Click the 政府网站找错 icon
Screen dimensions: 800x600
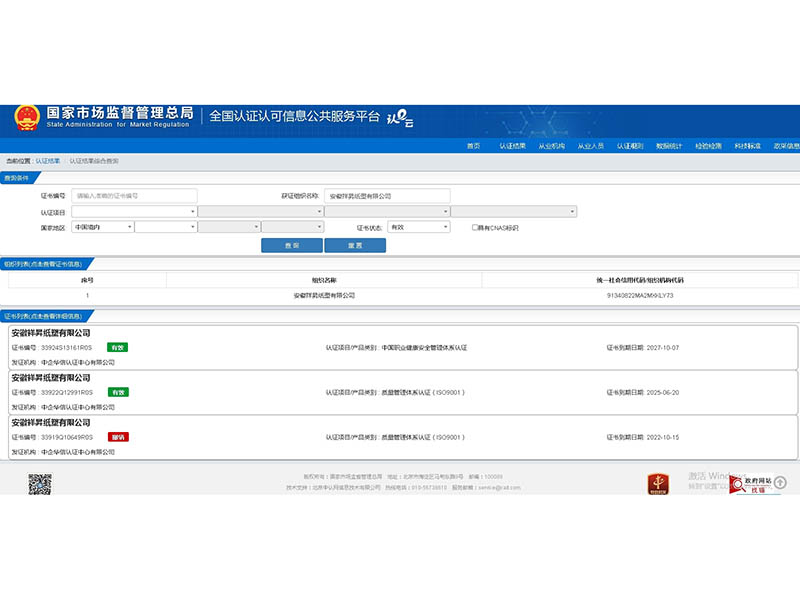750,484
